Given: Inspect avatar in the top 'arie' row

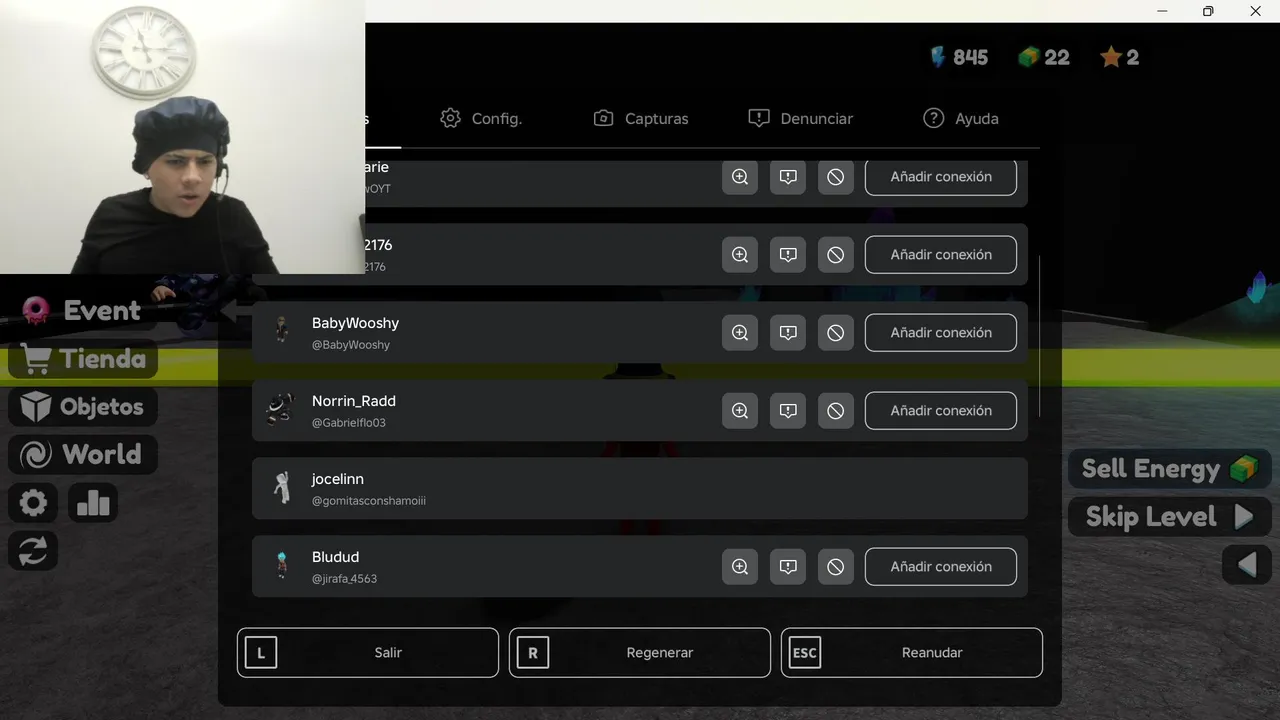Looking at the screenshot, I should (x=740, y=177).
